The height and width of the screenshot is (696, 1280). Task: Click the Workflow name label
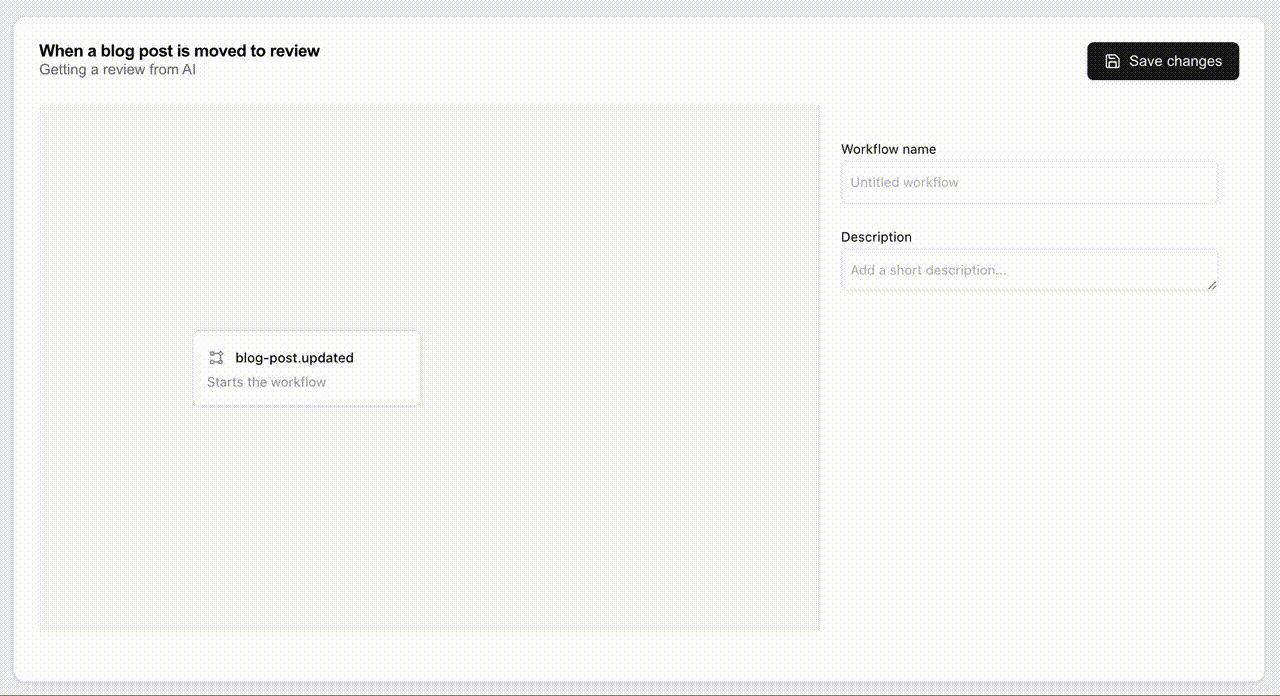[x=888, y=148]
